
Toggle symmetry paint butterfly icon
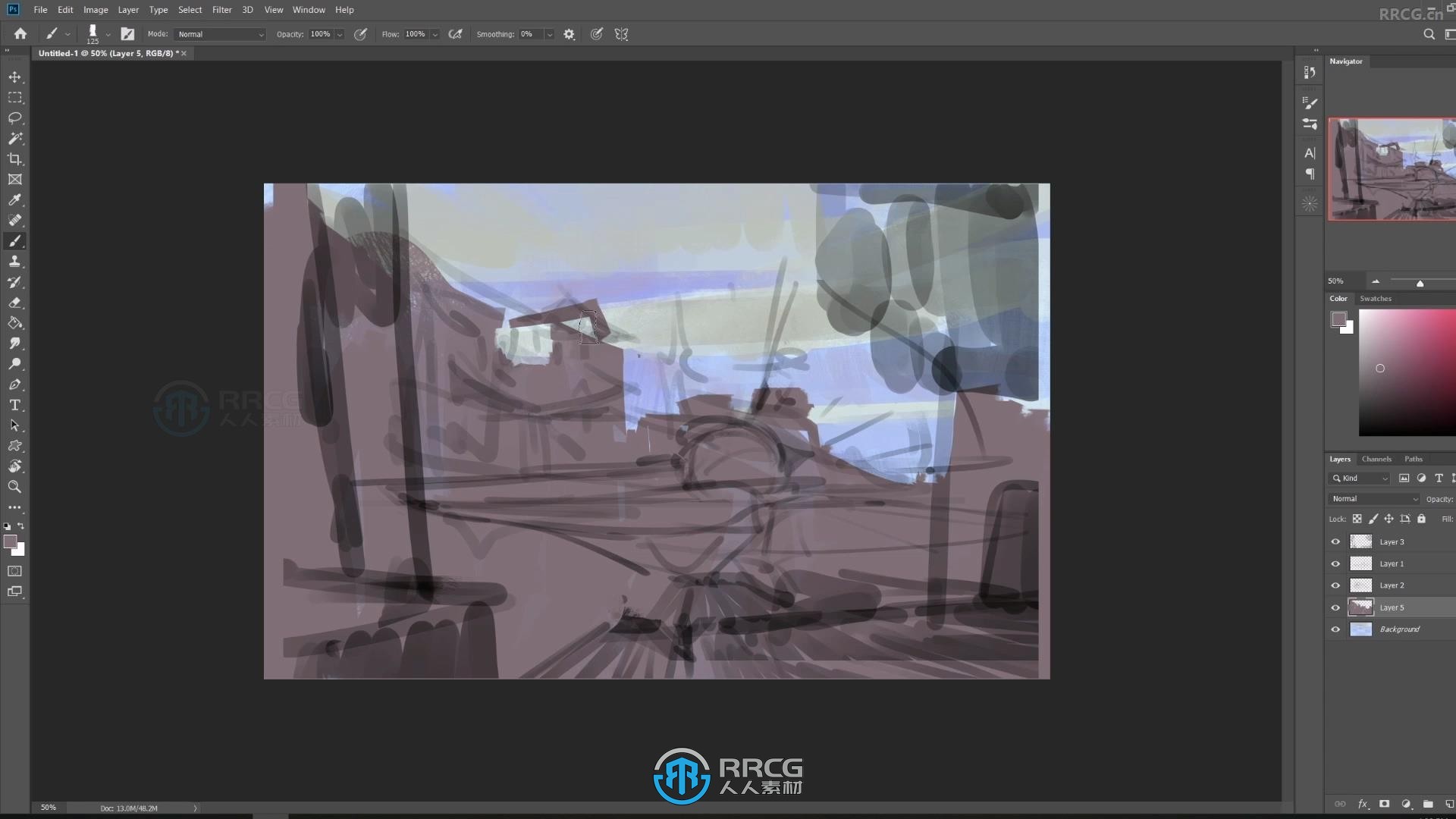pyautogui.click(x=621, y=34)
